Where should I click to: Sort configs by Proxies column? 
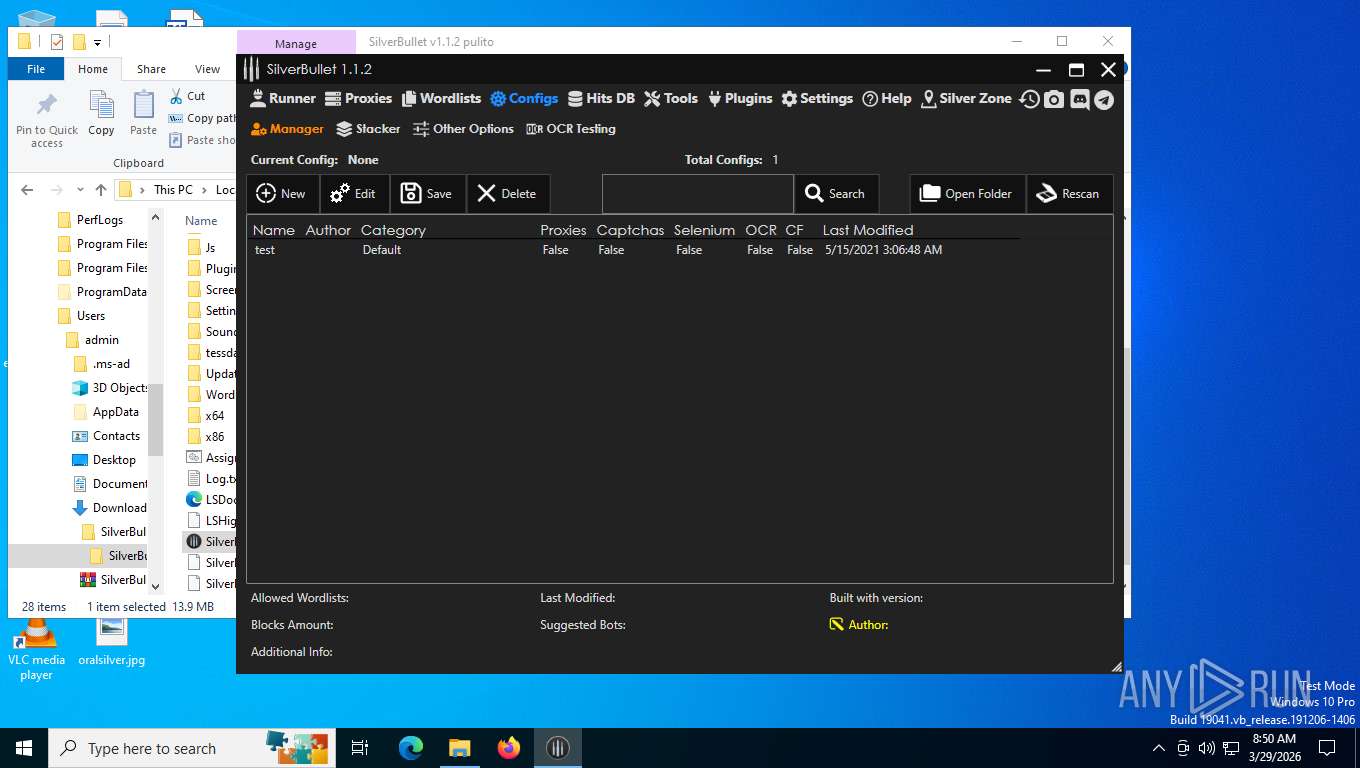(x=563, y=230)
